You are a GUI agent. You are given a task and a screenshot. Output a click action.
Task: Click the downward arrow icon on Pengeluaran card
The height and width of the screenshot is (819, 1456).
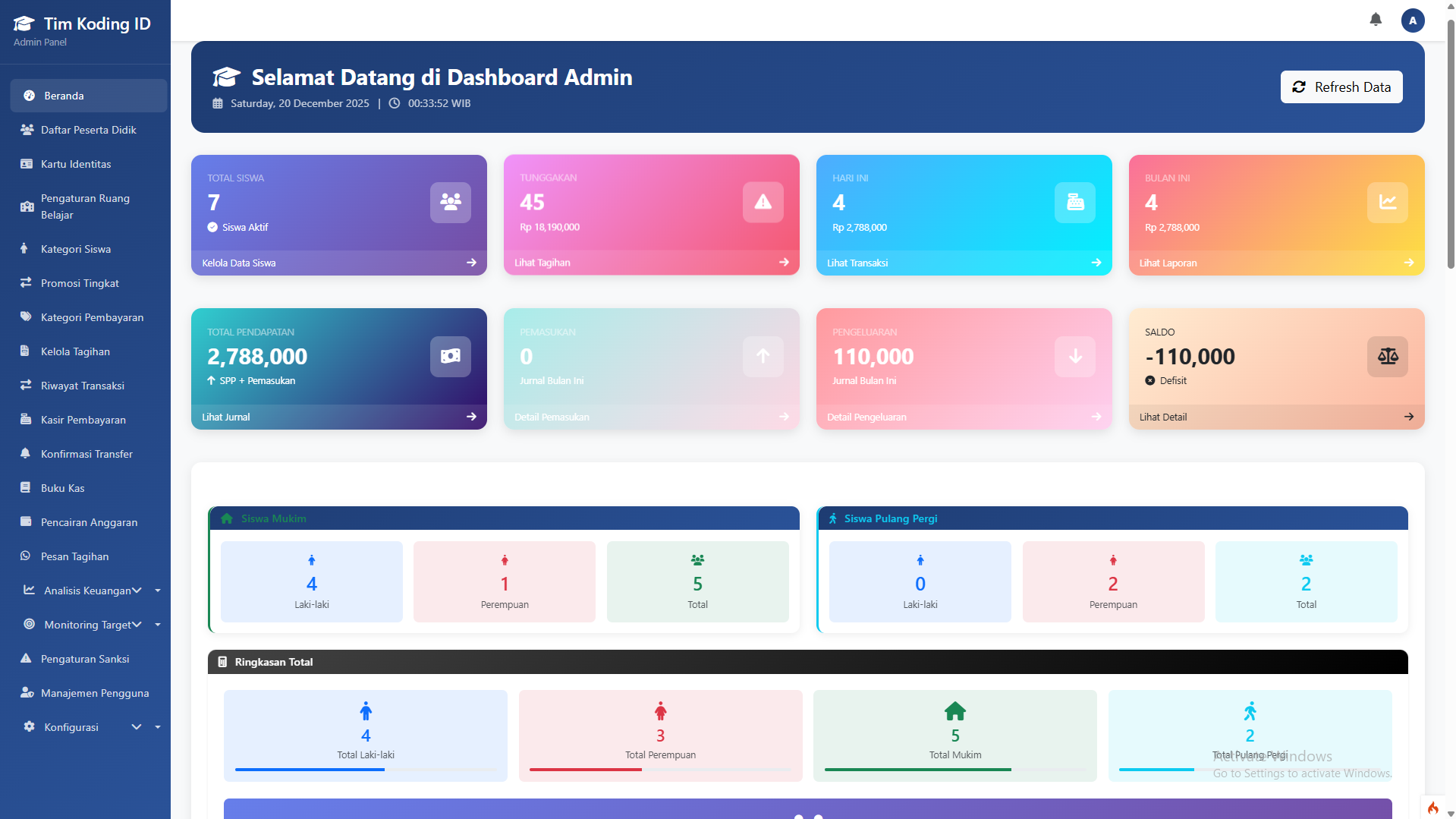tap(1074, 357)
